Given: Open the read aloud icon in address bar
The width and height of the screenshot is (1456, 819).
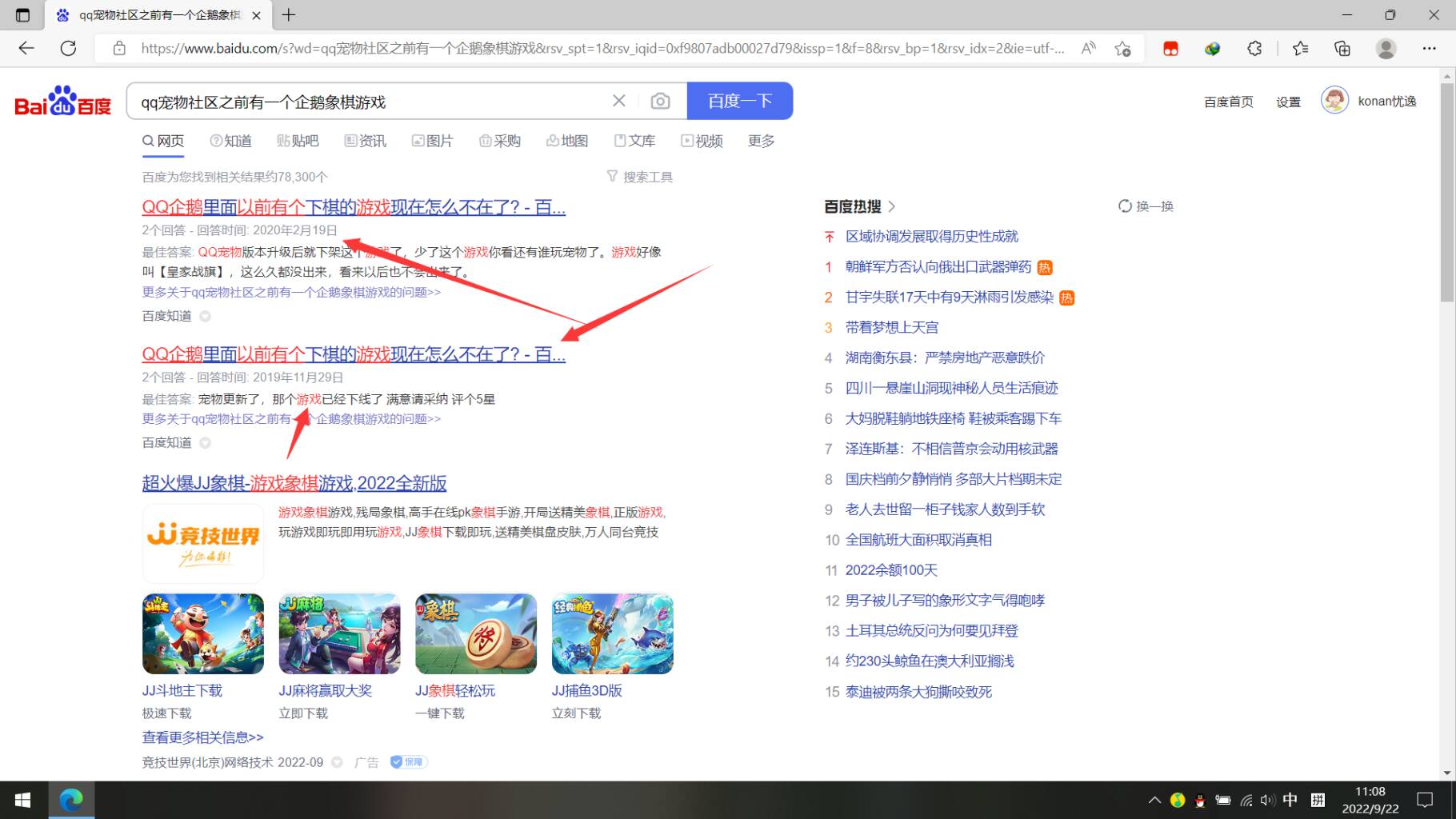Looking at the screenshot, I should pos(1088,48).
